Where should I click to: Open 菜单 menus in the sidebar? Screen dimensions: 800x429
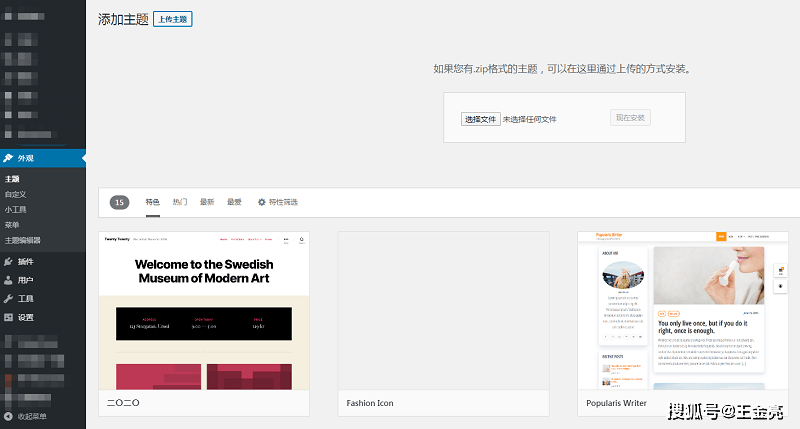[12, 225]
